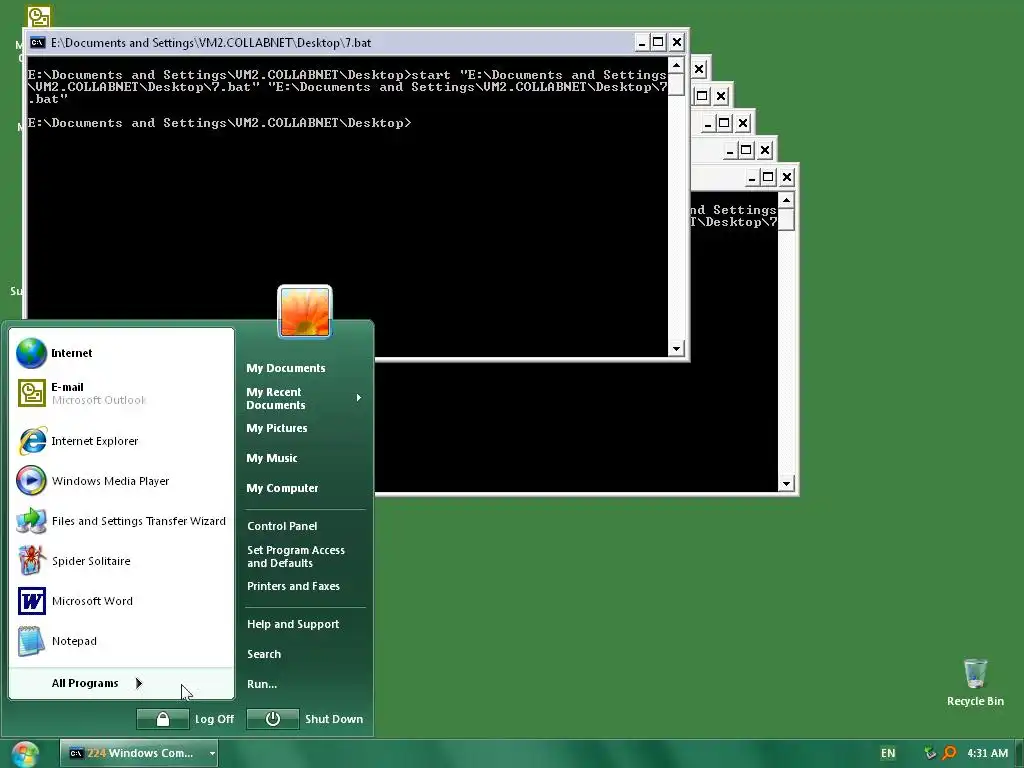Click the Shut Down power icon button
The image size is (1024, 768).
click(x=272, y=719)
